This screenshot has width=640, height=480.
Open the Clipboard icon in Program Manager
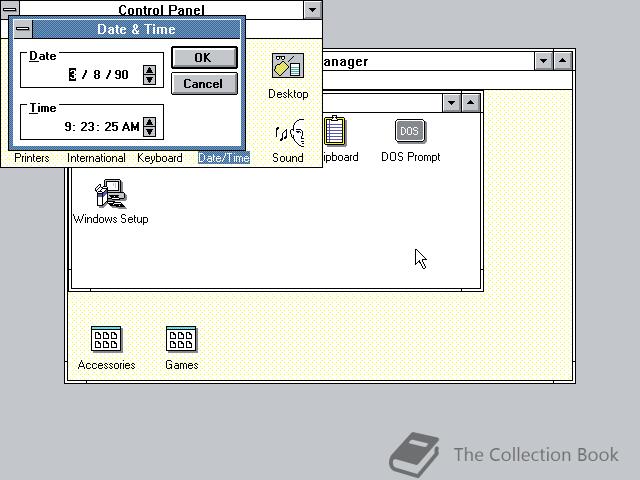tap(335, 131)
